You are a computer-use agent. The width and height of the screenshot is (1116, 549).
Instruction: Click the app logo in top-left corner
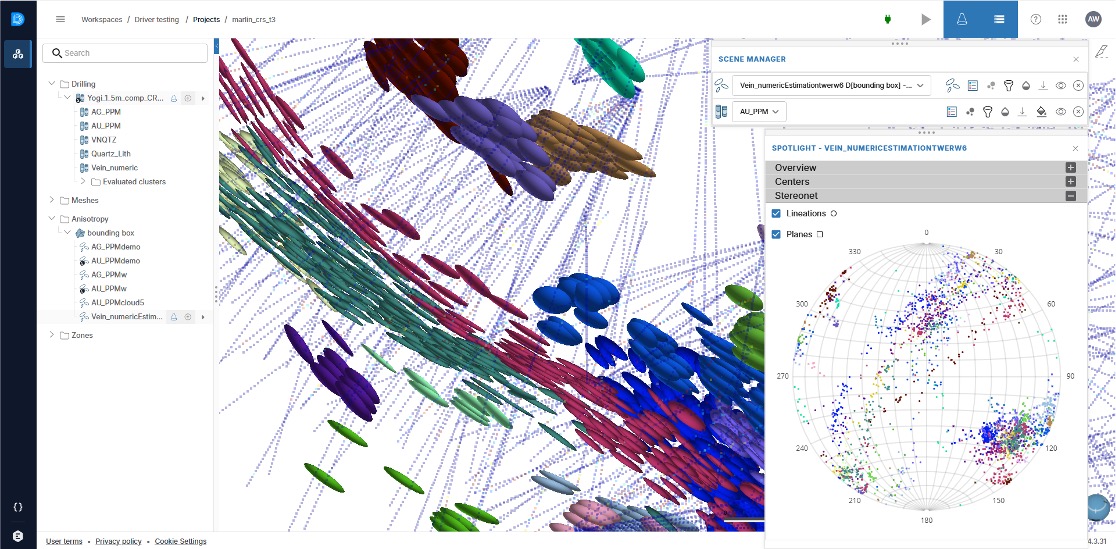(18, 19)
